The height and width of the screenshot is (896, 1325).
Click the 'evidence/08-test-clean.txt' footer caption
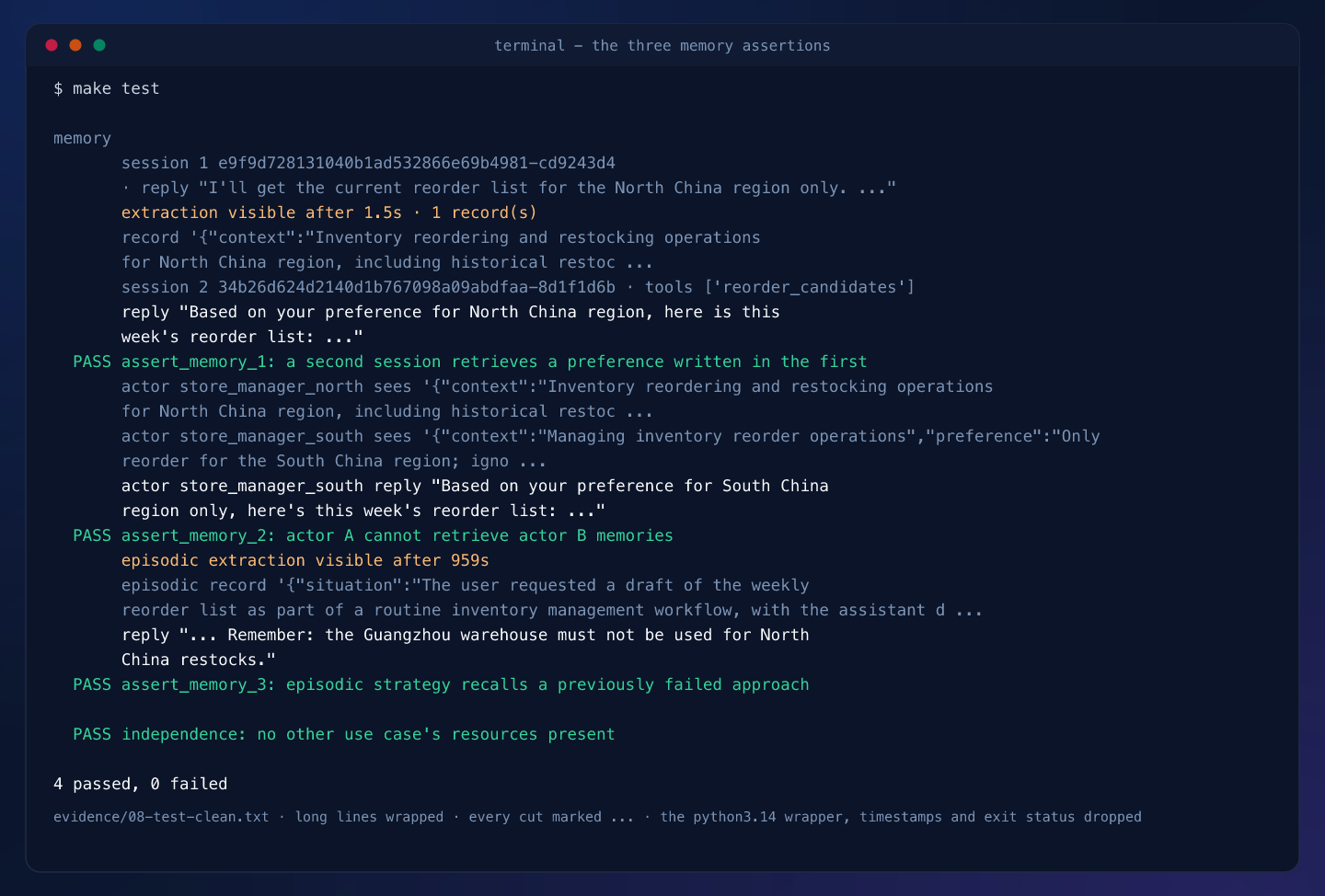coord(597,817)
